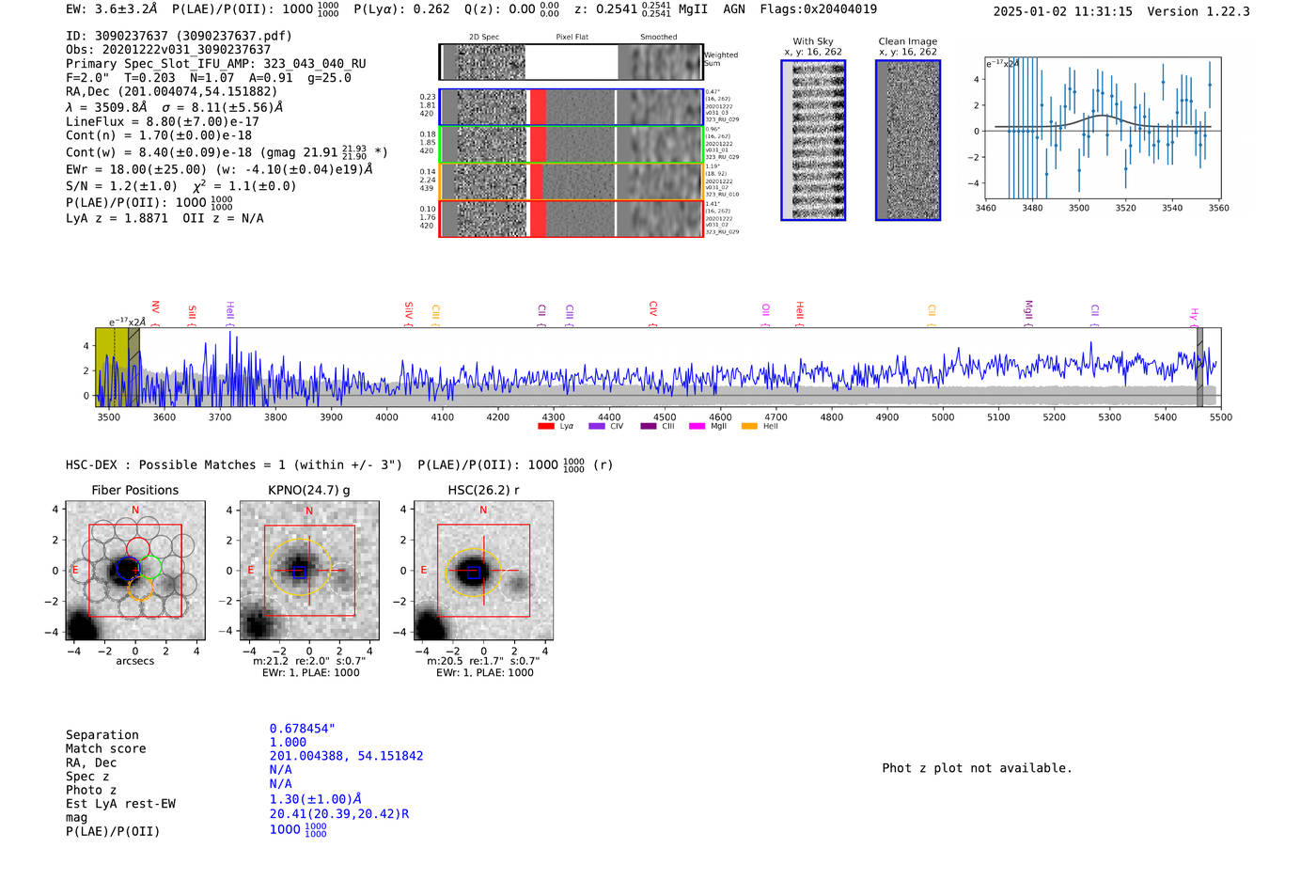The width and height of the screenshot is (1316, 896).
Task: Select the 'Obs: 20201222v031_3090237637' text
Action: click(x=168, y=50)
